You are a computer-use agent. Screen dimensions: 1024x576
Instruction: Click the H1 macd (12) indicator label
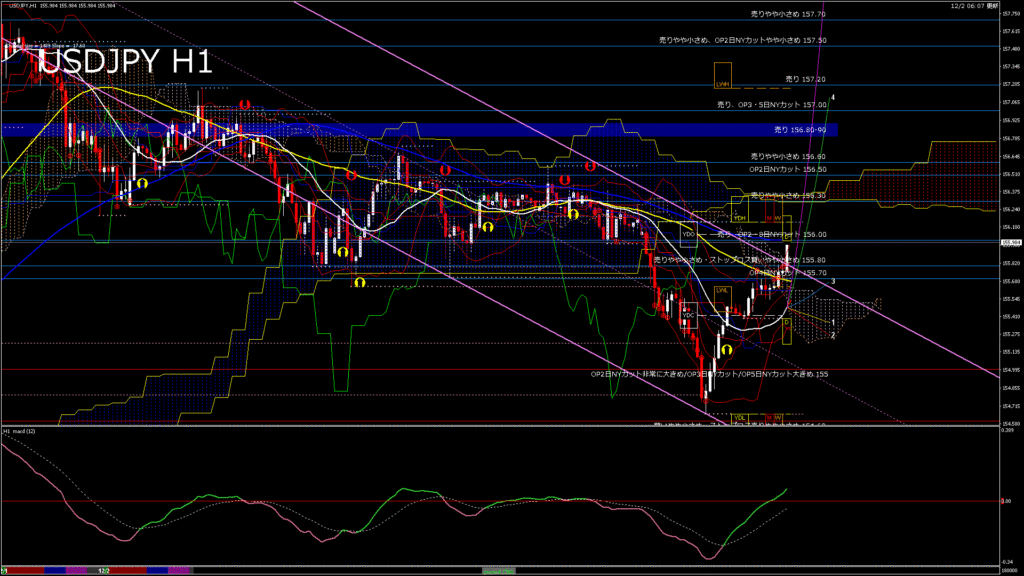20,431
